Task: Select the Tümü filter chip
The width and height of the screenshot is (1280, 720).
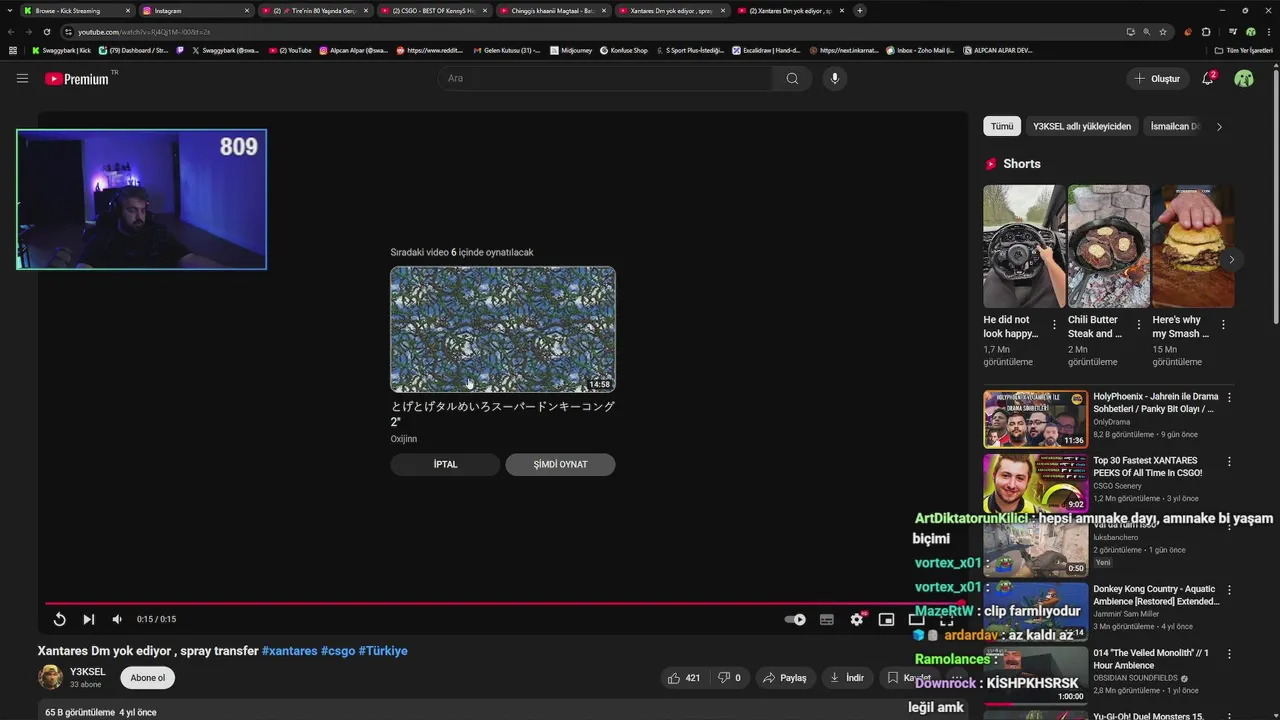Action: [x=1002, y=126]
